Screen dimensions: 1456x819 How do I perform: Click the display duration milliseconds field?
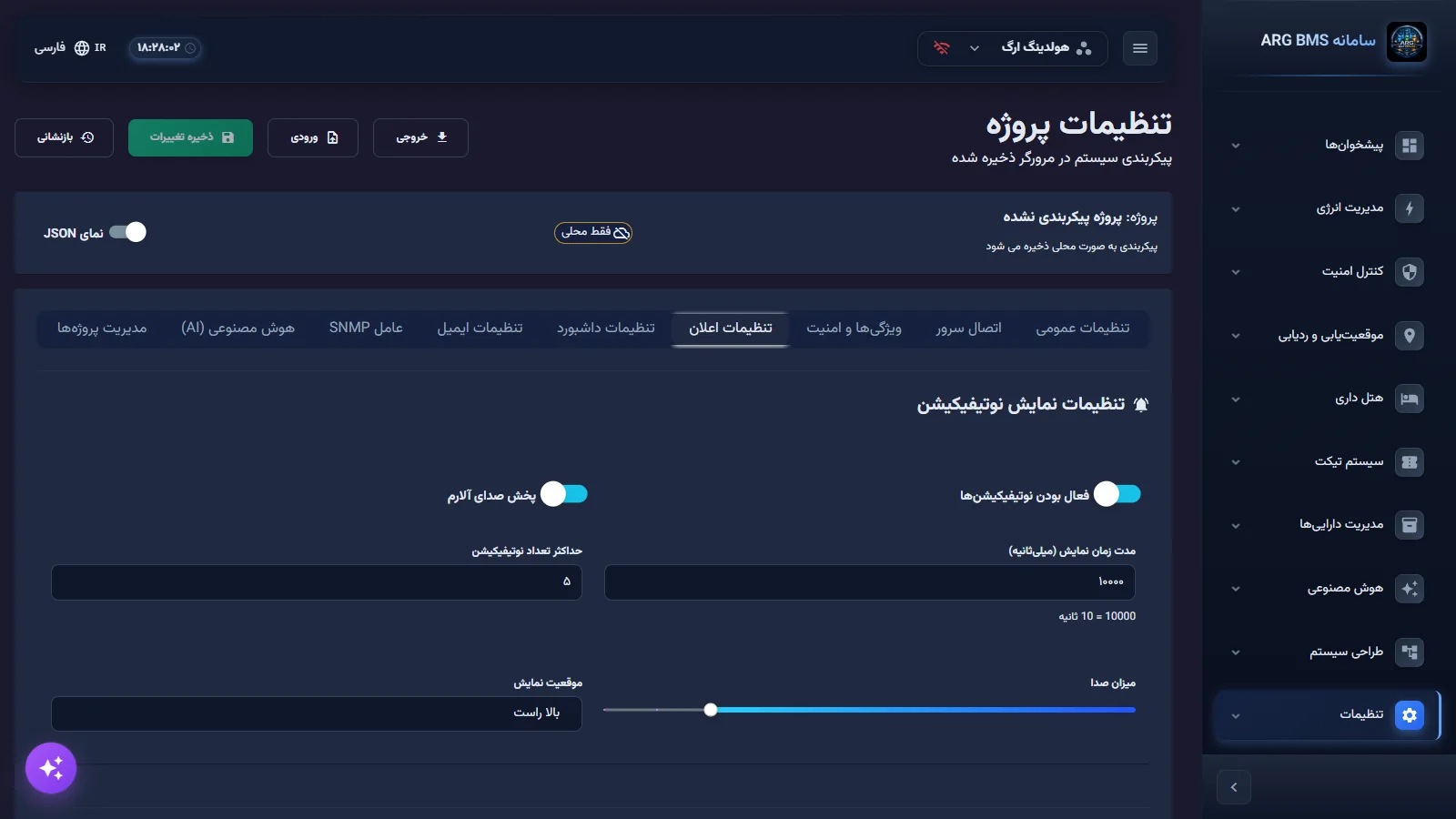pyautogui.click(x=870, y=582)
